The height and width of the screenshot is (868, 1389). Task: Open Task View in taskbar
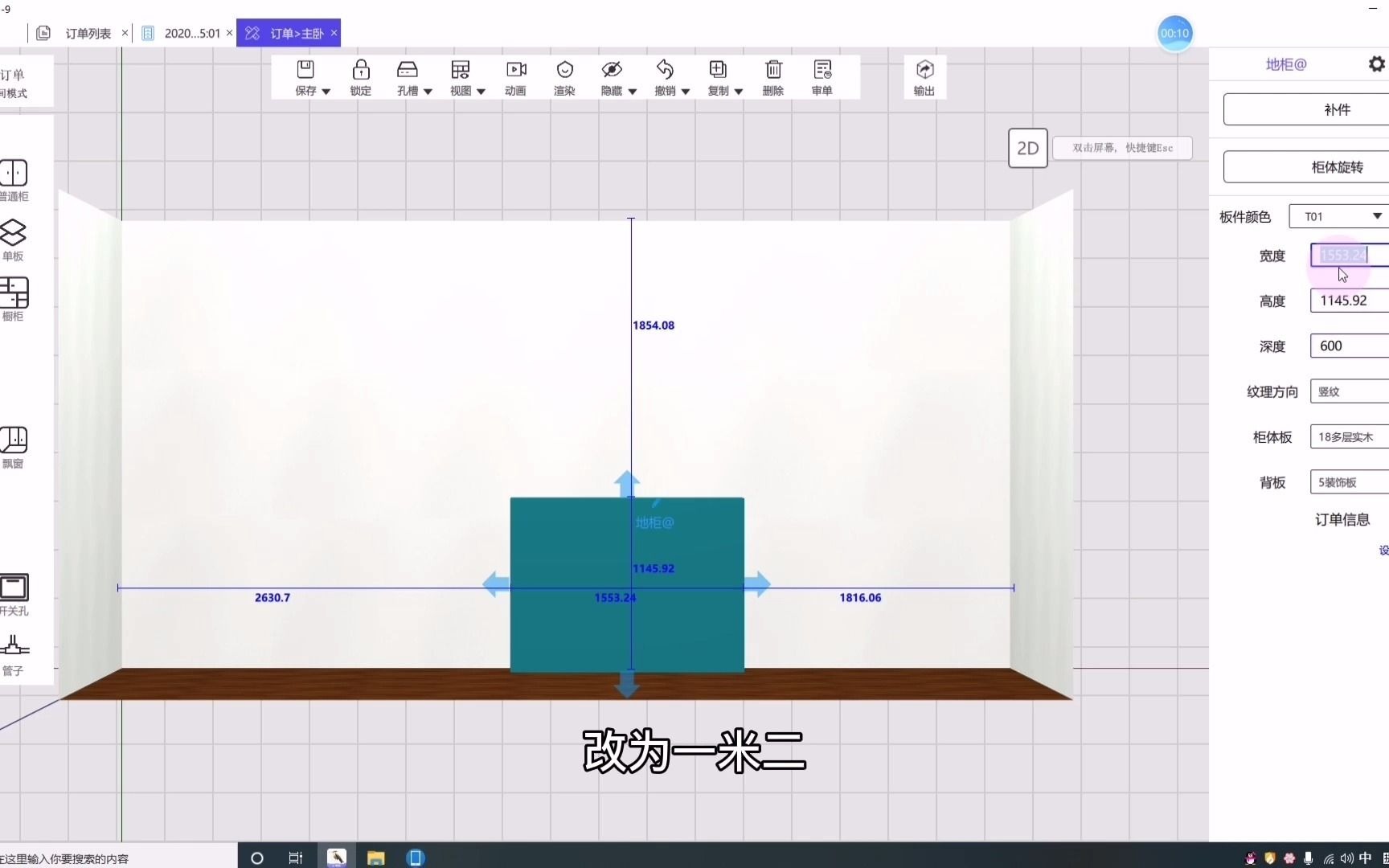296,858
